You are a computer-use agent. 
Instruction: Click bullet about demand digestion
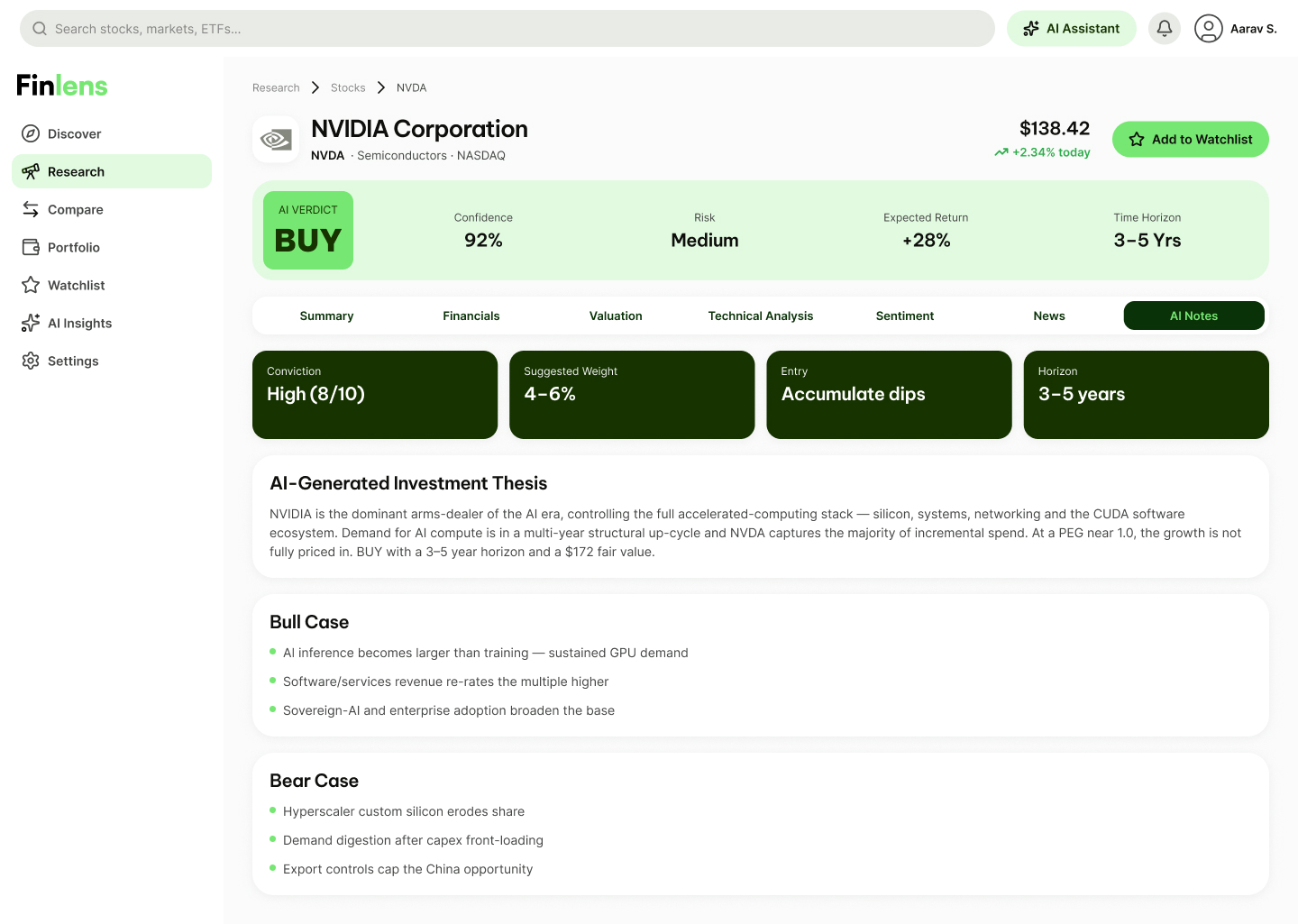[x=413, y=840]
